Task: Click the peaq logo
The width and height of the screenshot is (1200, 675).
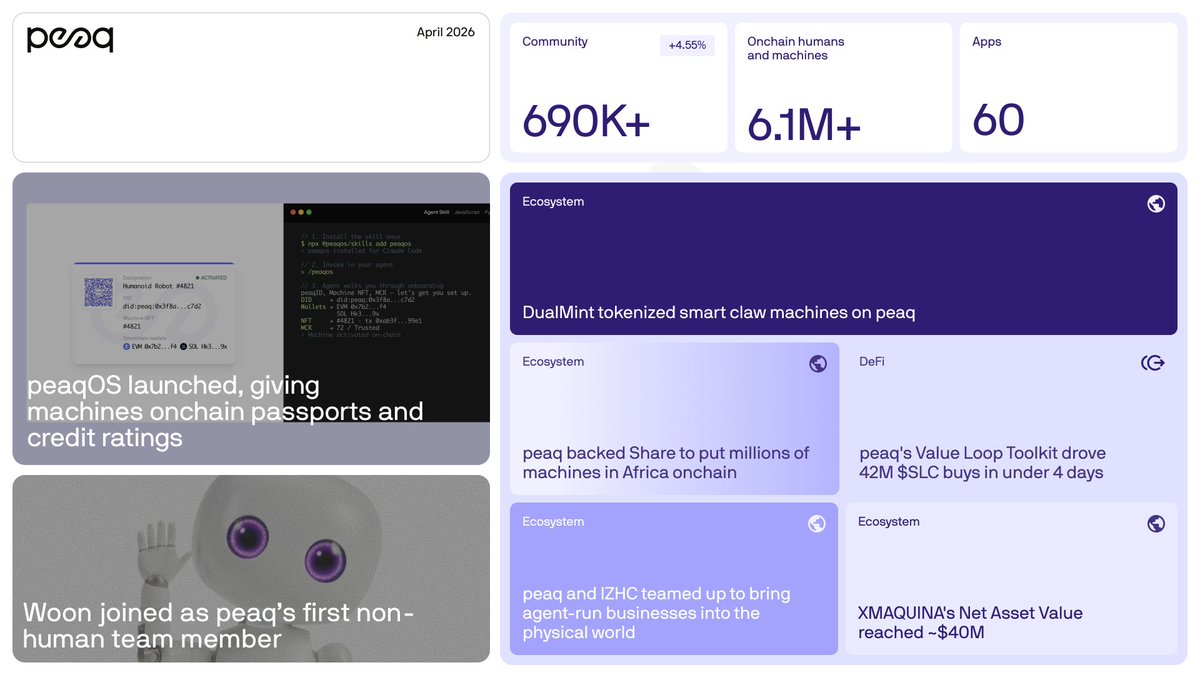Action: pyautogui.click(x=70, y=38)
